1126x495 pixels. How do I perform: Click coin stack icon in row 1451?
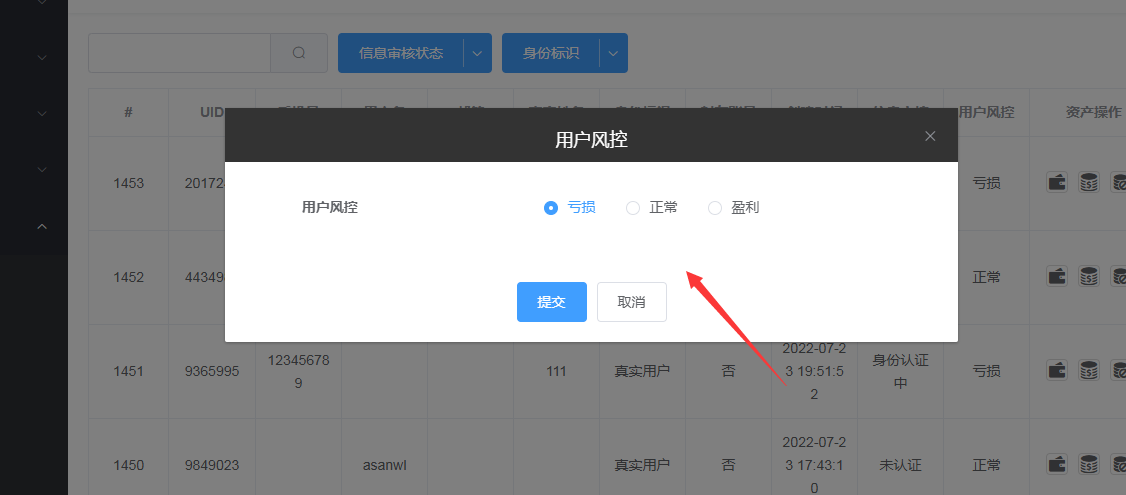1089,370
